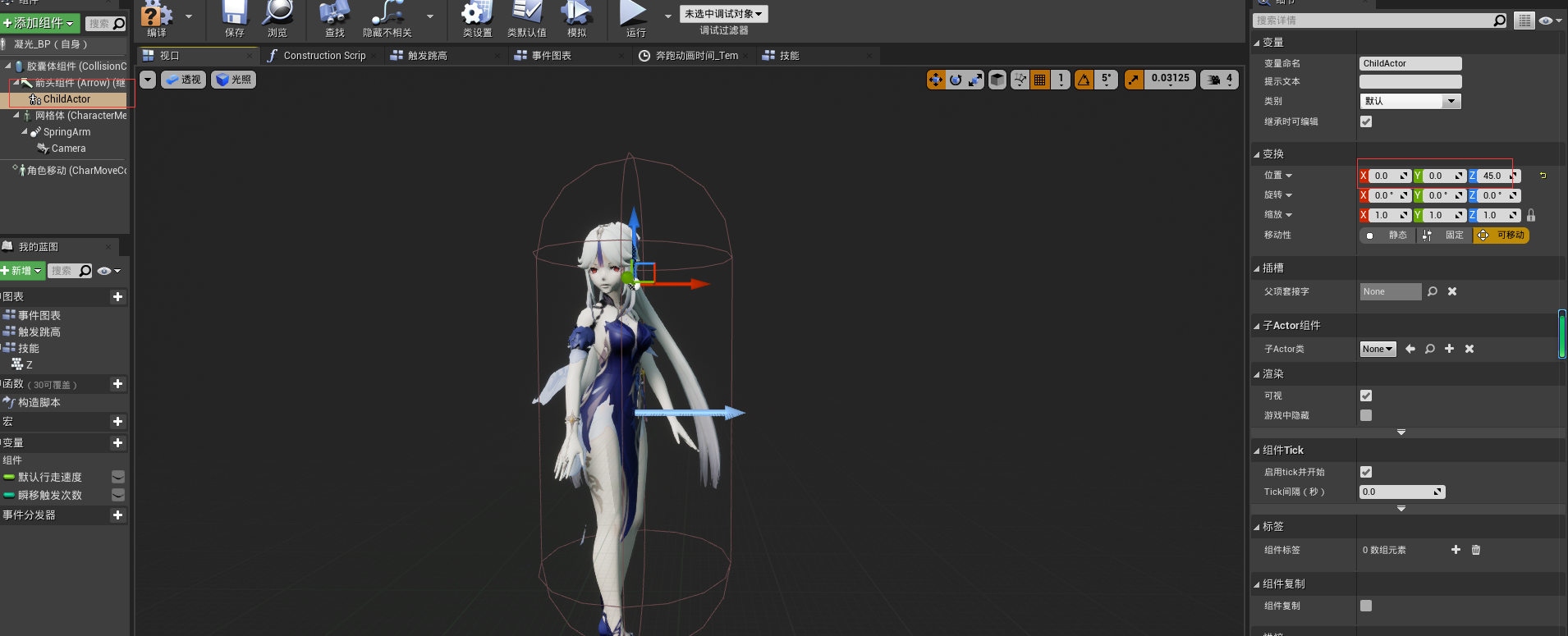Open debug object dropdown 未选中调试对象
The height and width of the screenshot is (636, 1568).
[724, 14]
